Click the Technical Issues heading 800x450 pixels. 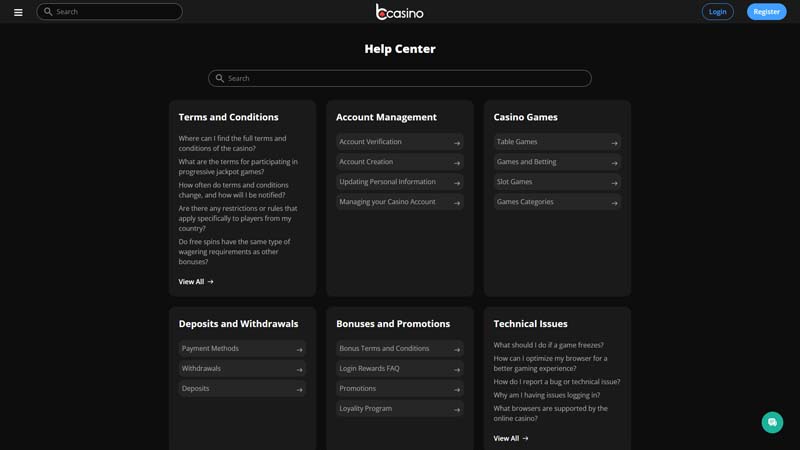pos(530,323)
